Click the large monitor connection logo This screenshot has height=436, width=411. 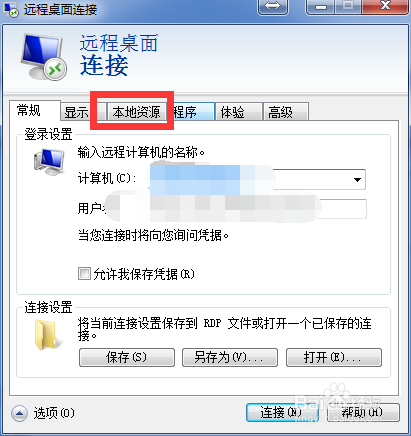pos(43,57)
